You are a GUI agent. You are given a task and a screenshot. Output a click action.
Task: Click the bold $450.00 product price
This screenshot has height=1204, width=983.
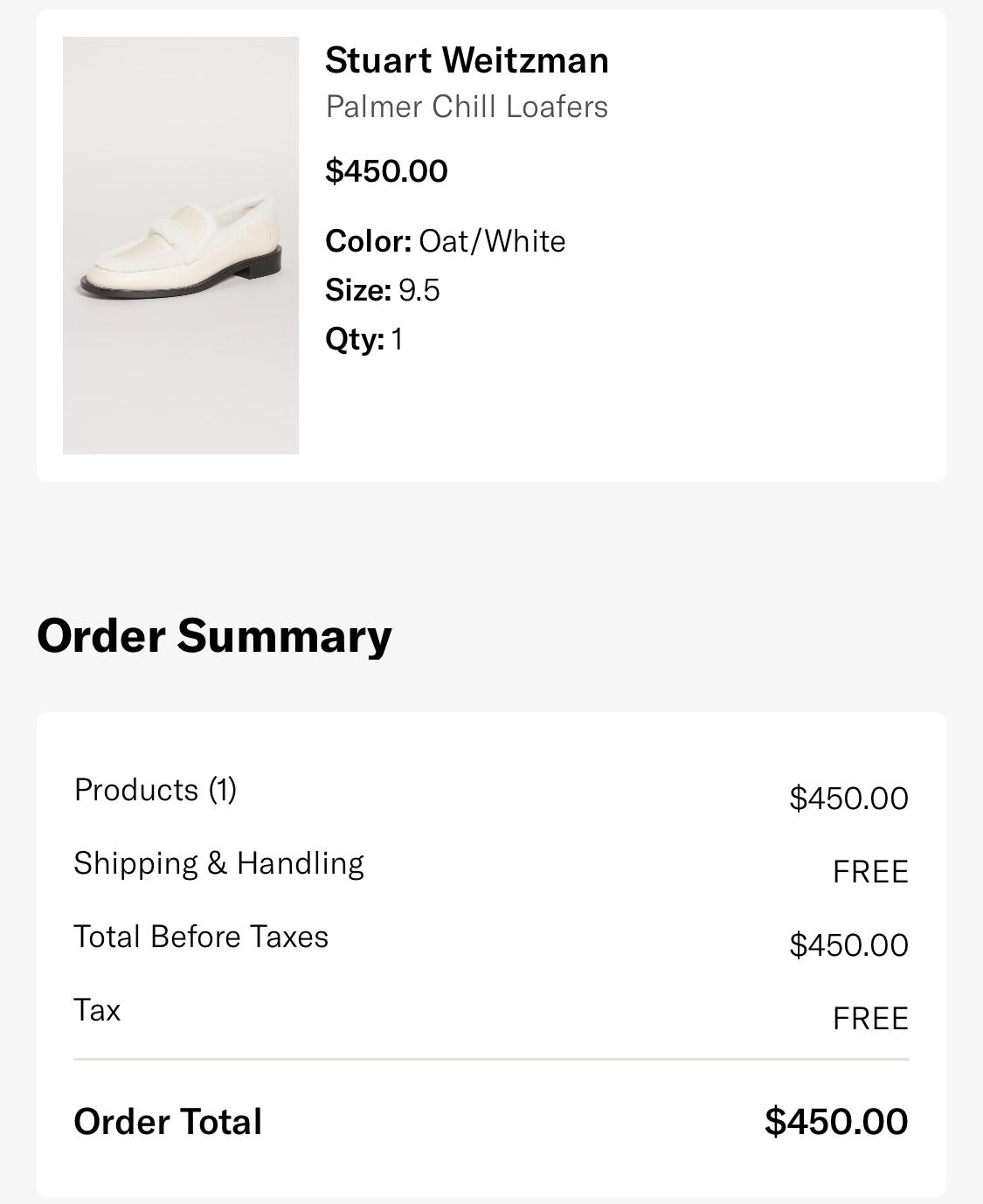coord(386,170)
